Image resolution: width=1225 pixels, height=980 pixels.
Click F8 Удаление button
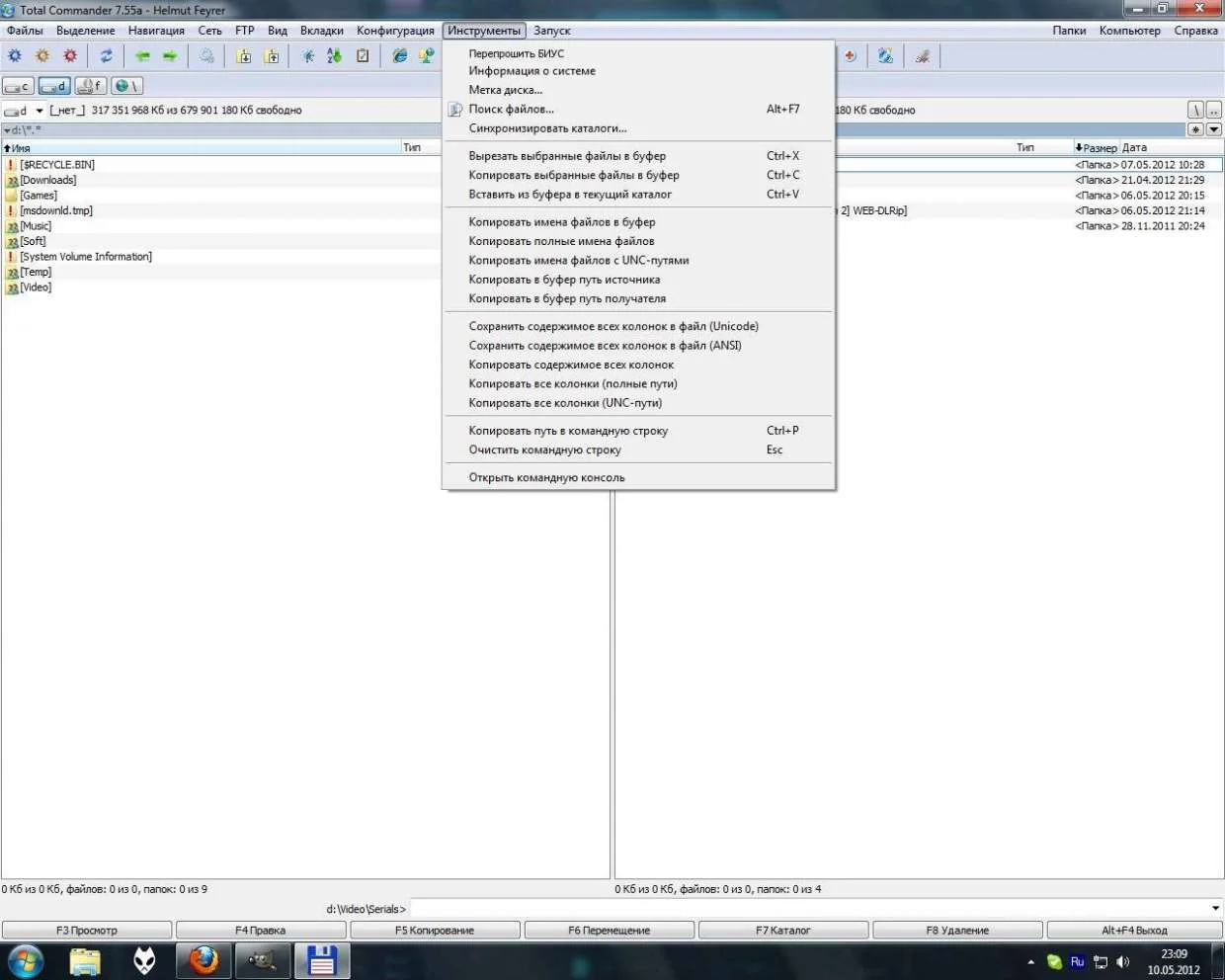click(957, 930)
